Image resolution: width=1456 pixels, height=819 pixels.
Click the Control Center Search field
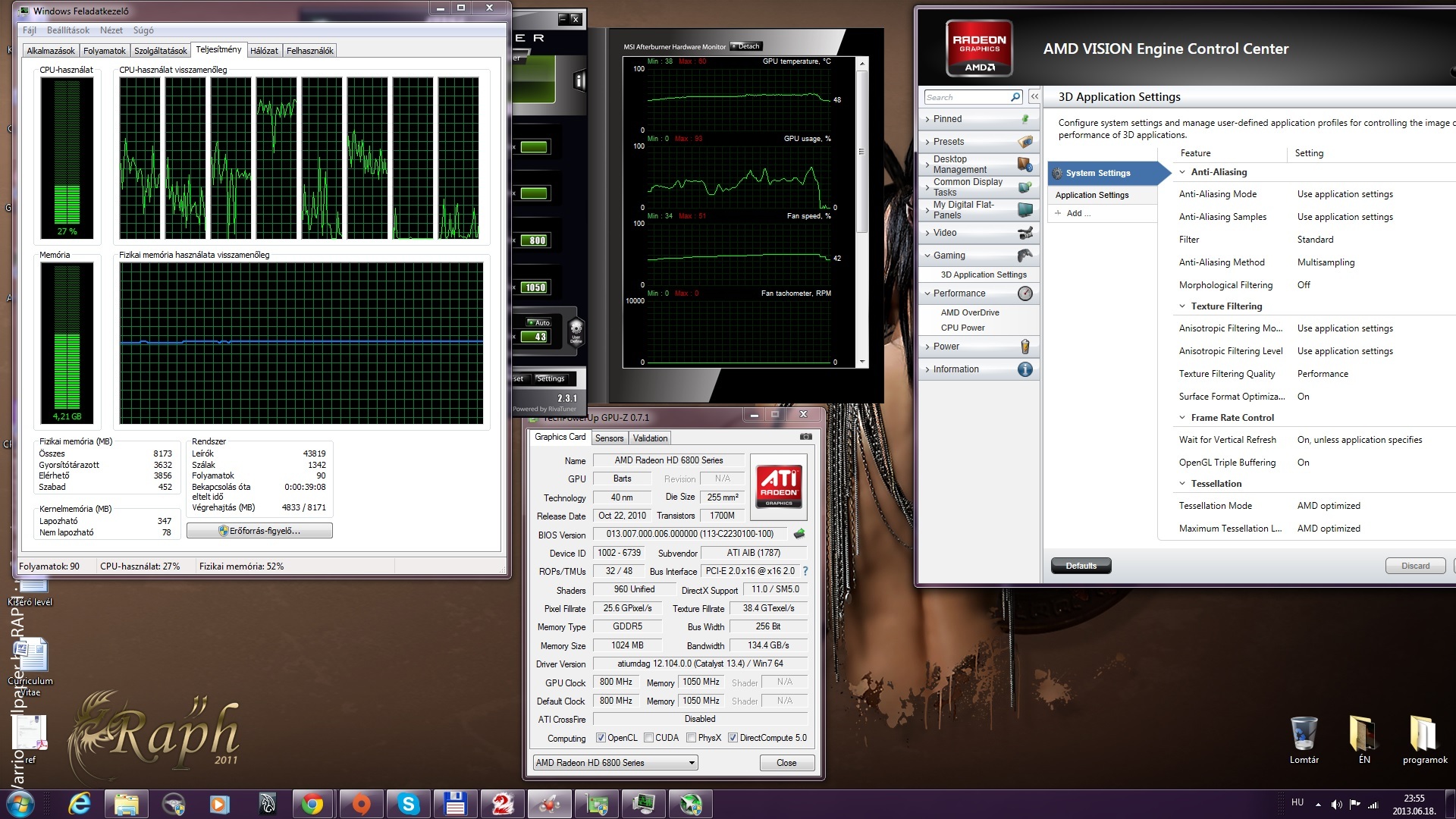tap(967, 97)
